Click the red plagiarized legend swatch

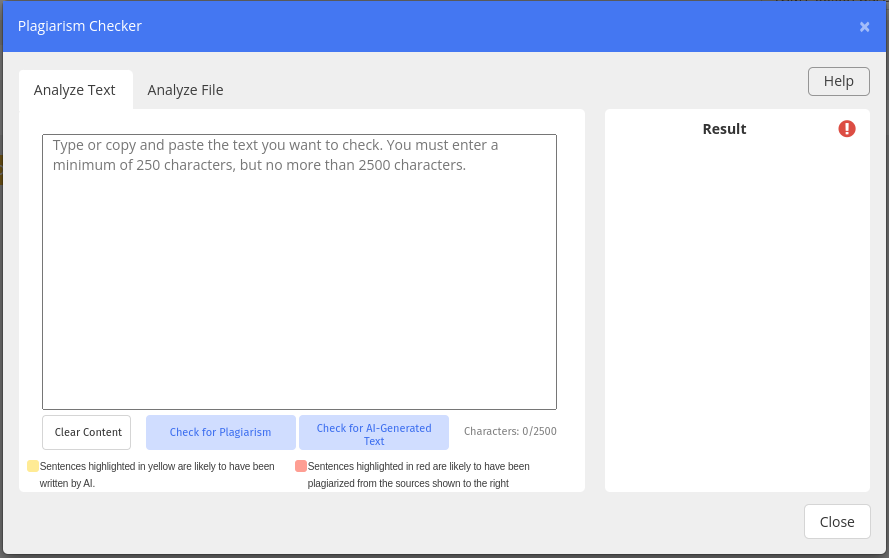tap(301, 466)
